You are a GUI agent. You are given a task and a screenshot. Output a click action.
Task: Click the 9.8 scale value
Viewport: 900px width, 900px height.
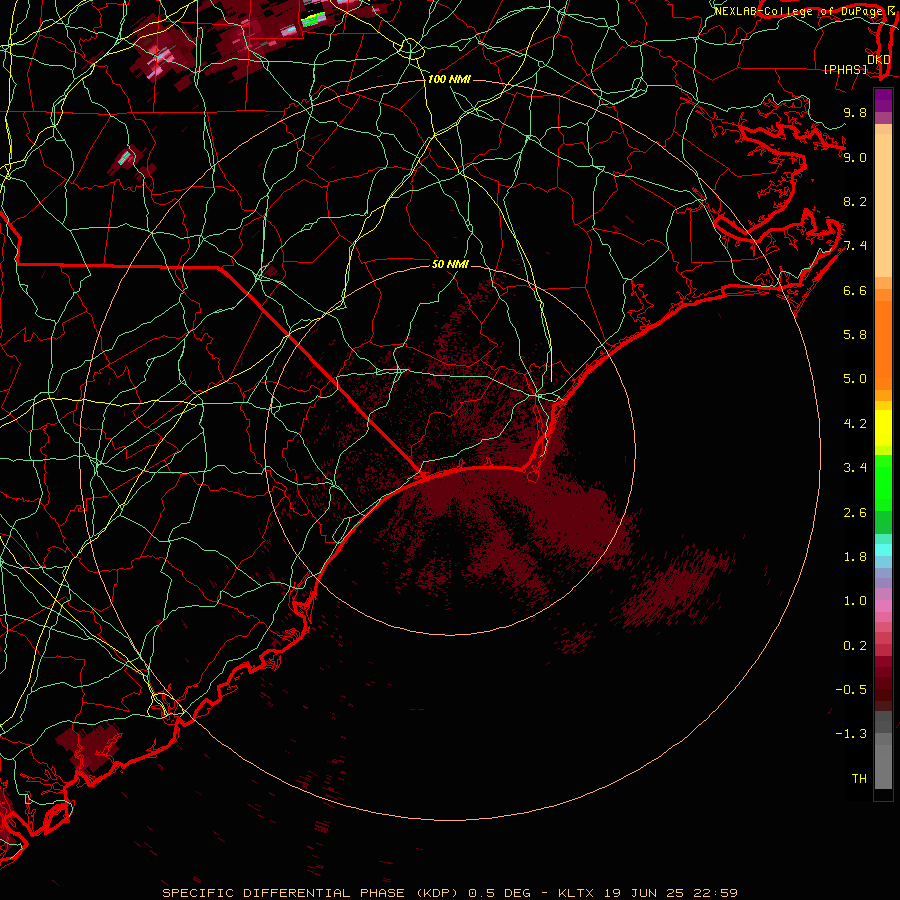(x=855, y=112)
